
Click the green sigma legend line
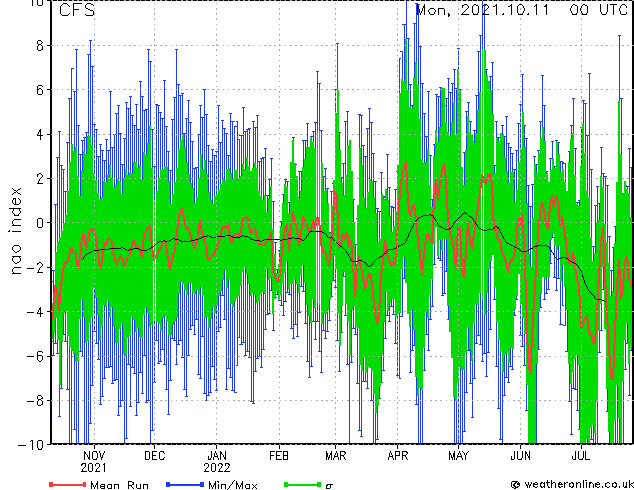[303, 484]
